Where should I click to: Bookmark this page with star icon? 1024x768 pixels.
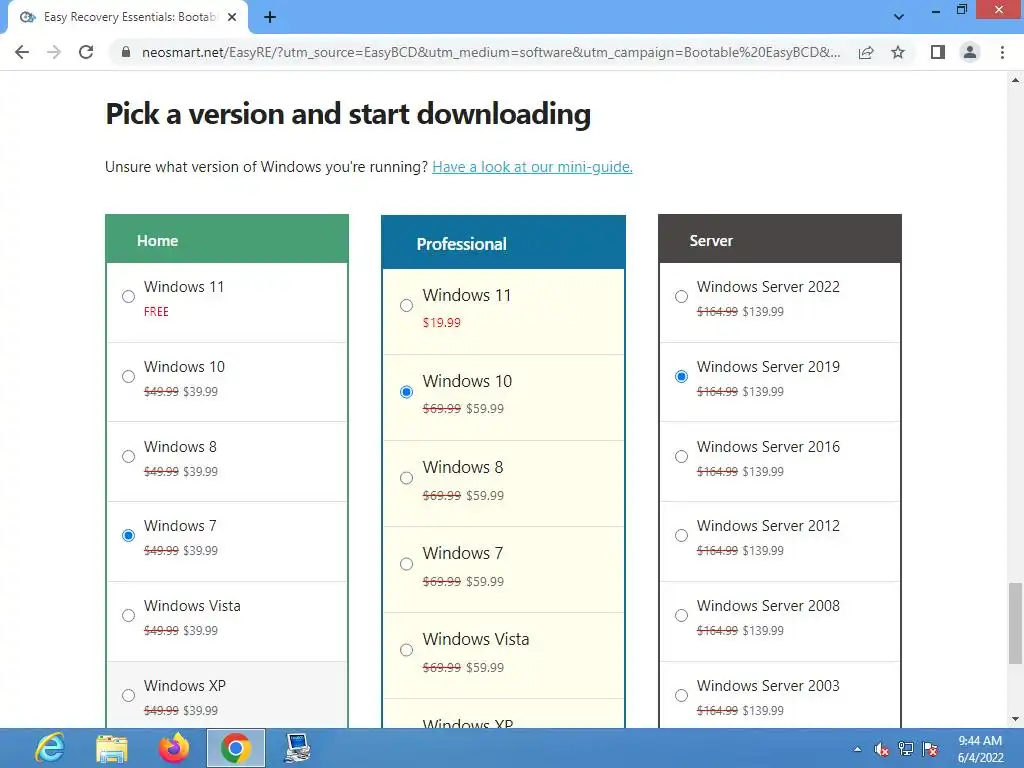[898, 52]
